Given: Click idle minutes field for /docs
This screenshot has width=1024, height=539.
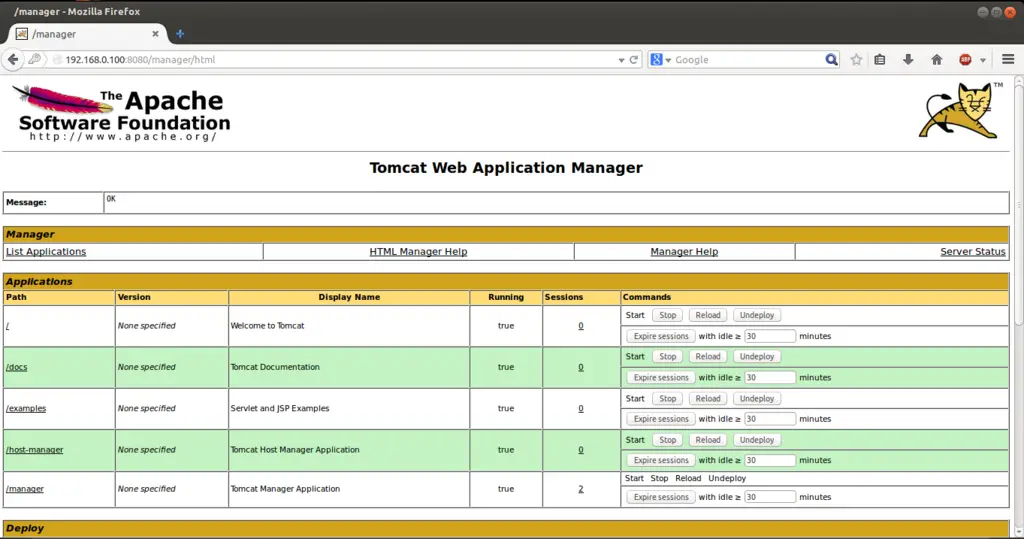Looking at the screenshot, I should [x=769, y=378].
